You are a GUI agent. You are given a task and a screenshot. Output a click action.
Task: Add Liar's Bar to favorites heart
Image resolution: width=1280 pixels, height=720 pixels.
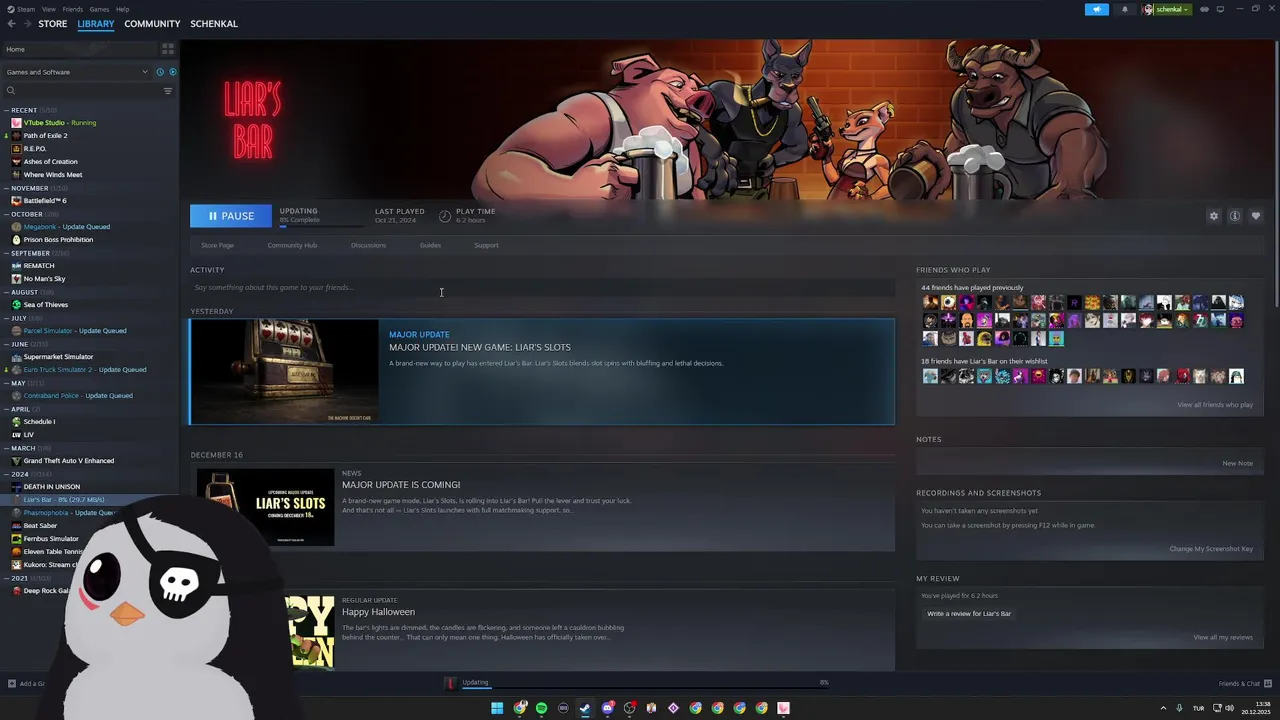pyautogui.click(x=1256, y=216)
